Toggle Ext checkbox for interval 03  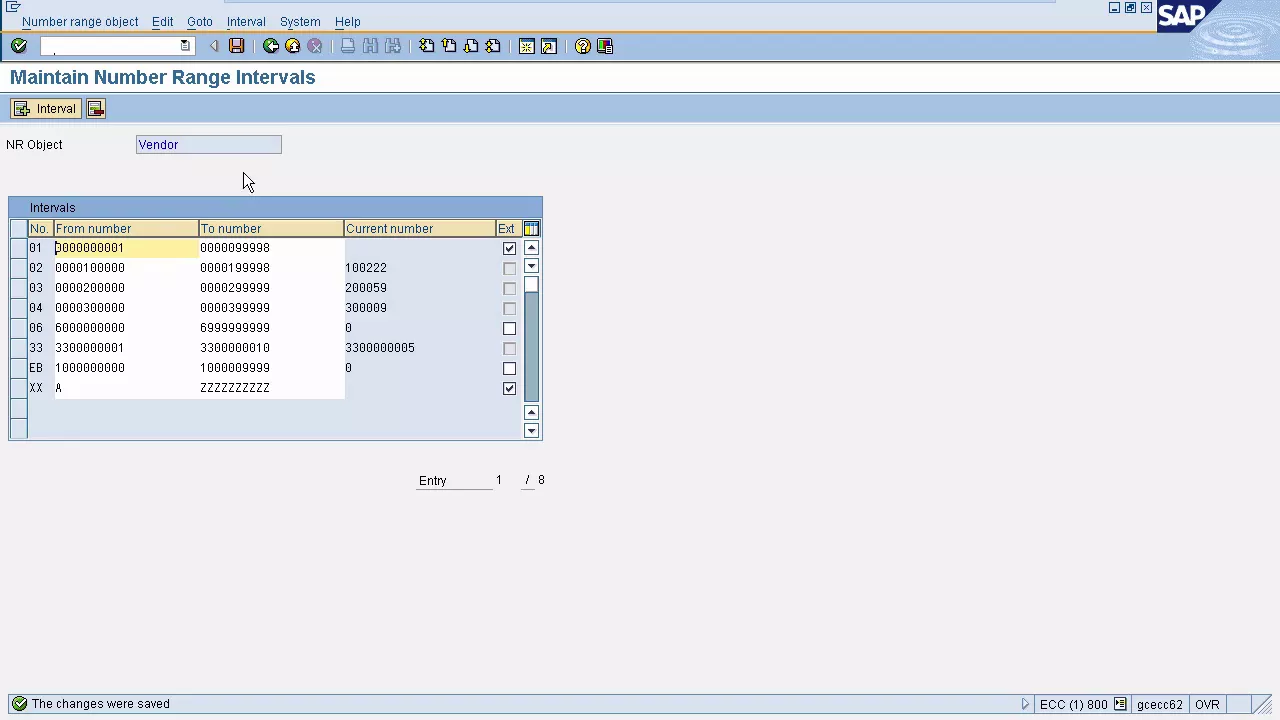coord(510,288)
